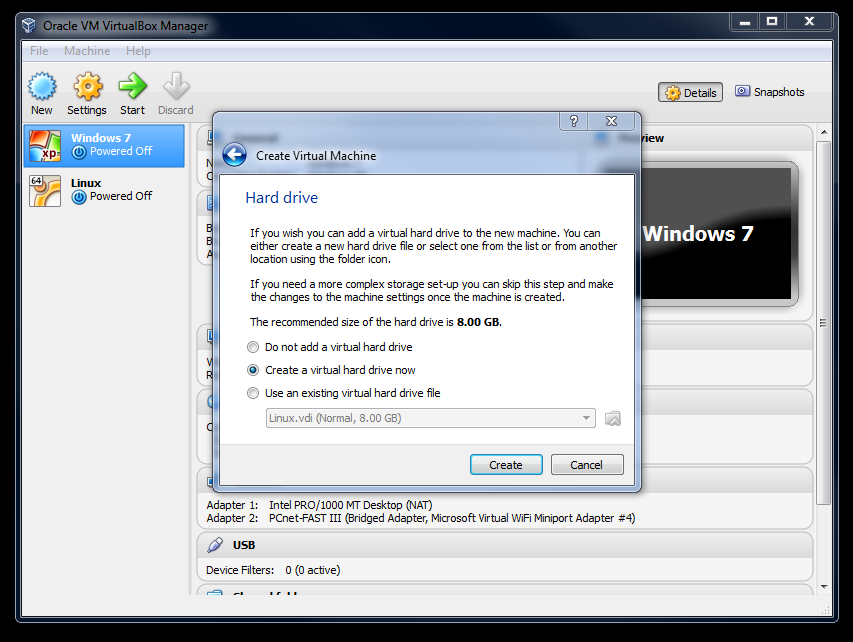Open the Linux.vdi hard drive dropdown
Screen dimensions: 853x642
coord(430,418)
